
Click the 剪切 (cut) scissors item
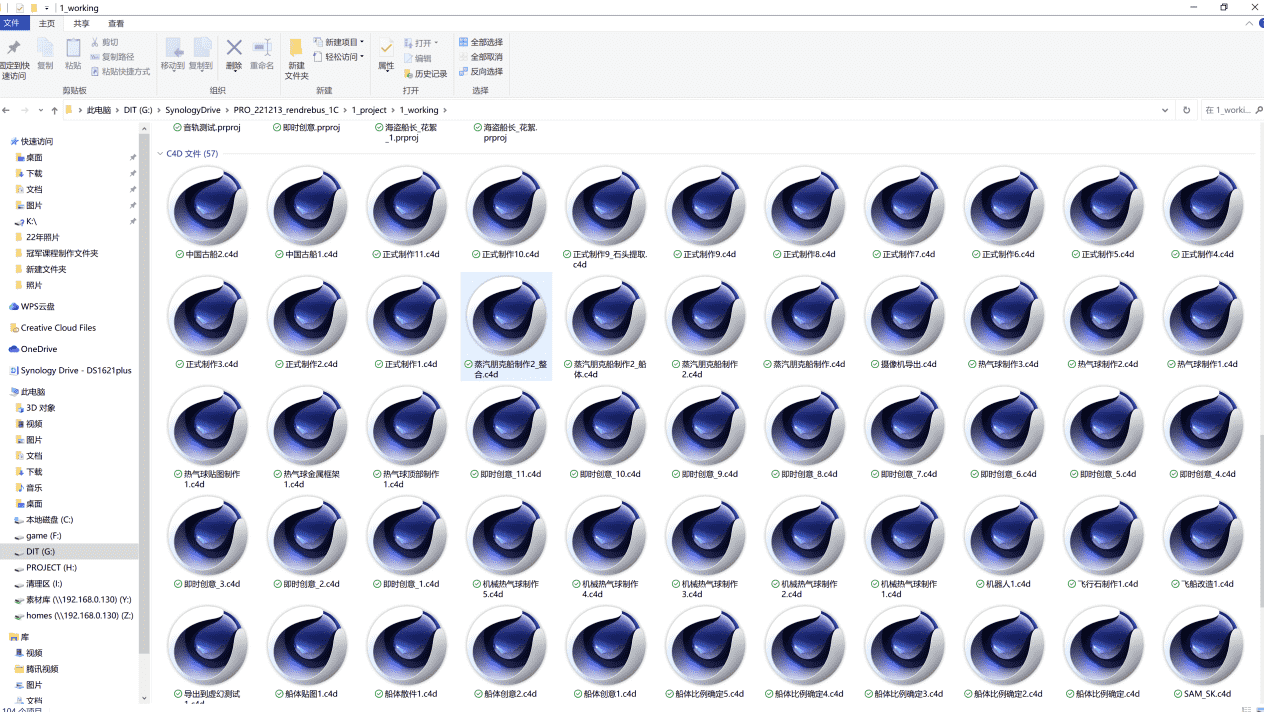(104, 42)
